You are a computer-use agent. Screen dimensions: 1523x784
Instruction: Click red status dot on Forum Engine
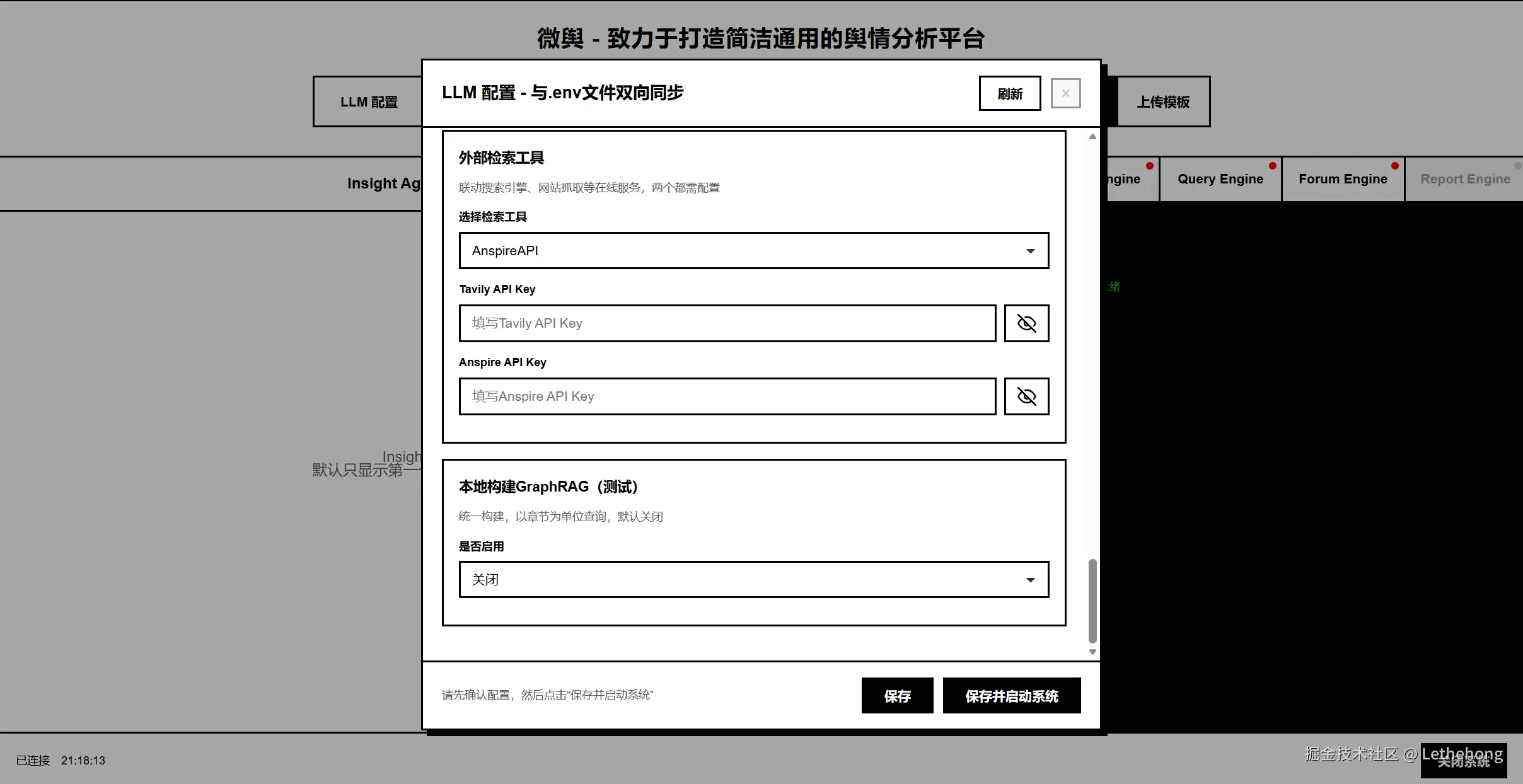coord(1394,166)
